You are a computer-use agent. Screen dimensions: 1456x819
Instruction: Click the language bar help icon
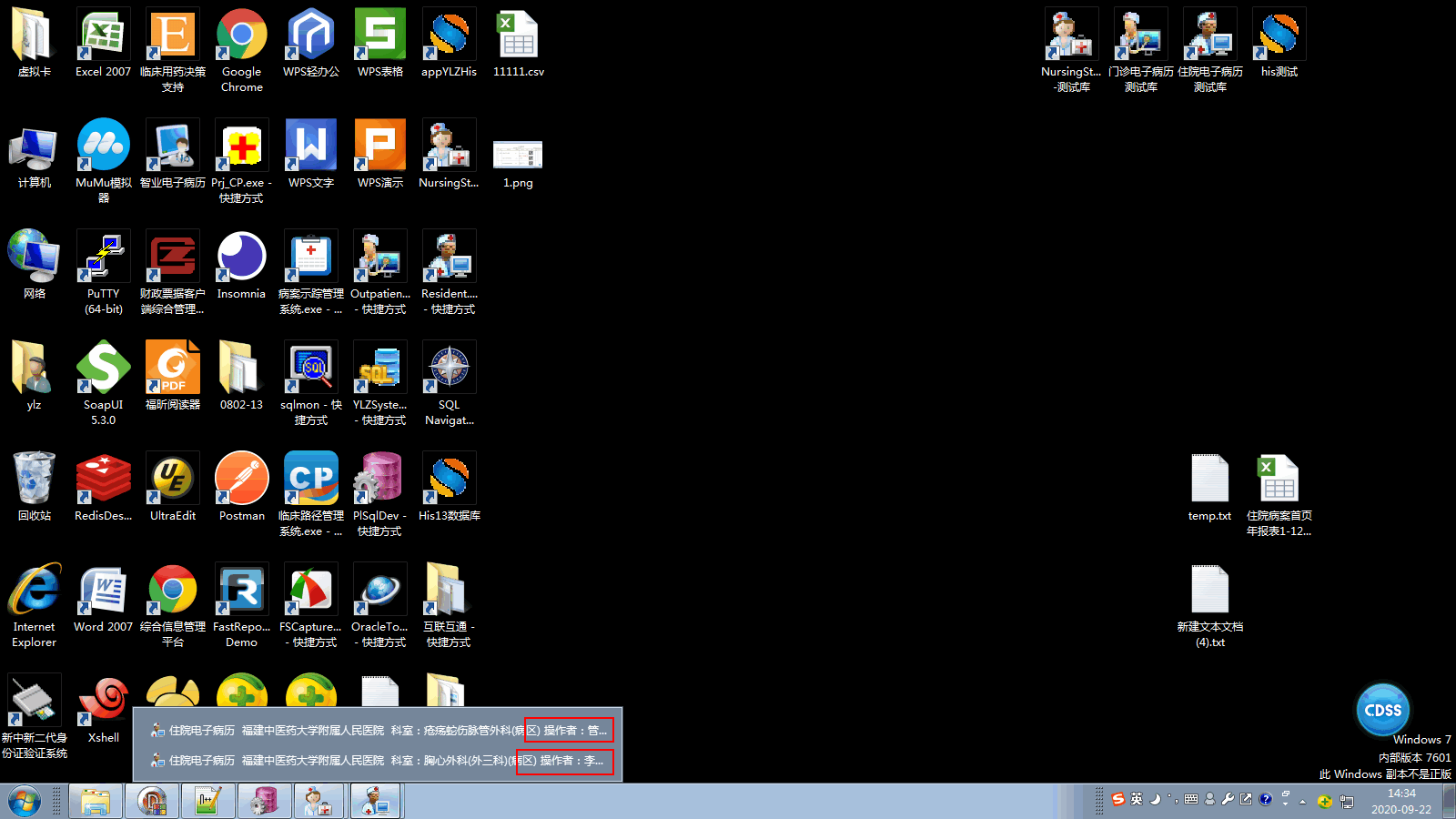[x=1266, y=799]
